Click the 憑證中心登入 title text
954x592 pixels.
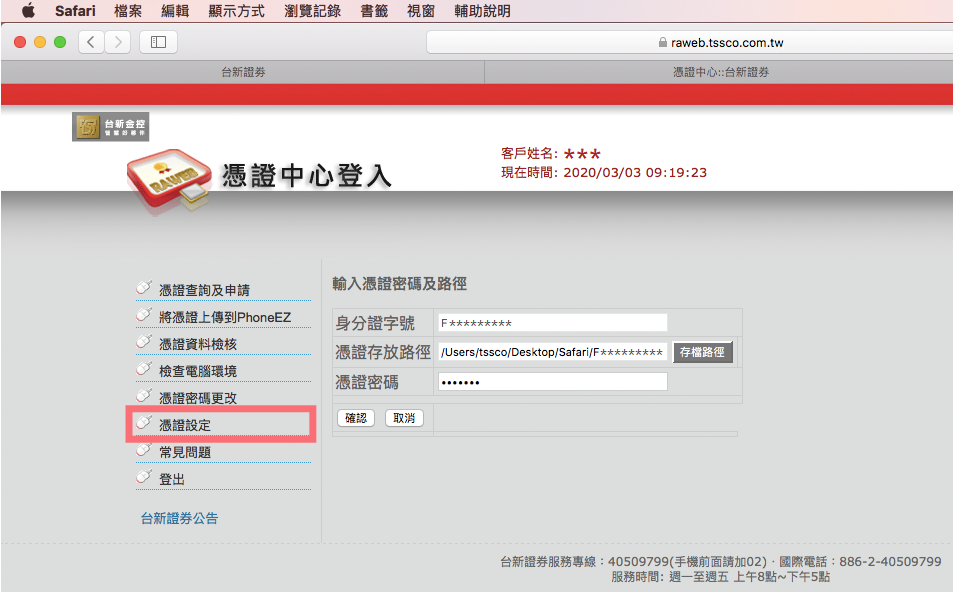(x=306, y=176)
